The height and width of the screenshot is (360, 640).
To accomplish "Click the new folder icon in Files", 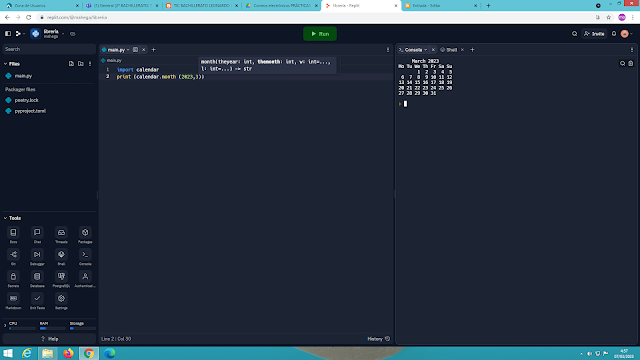I will [81, 64].
